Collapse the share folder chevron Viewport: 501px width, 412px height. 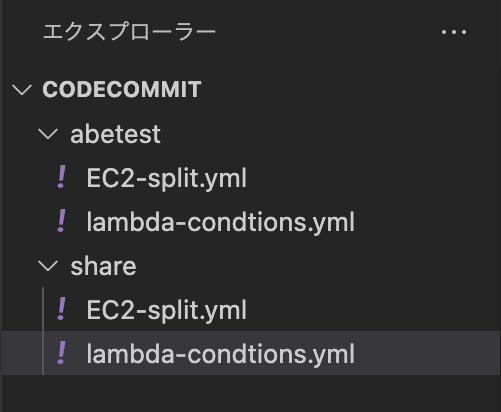[x=48, y=266]
